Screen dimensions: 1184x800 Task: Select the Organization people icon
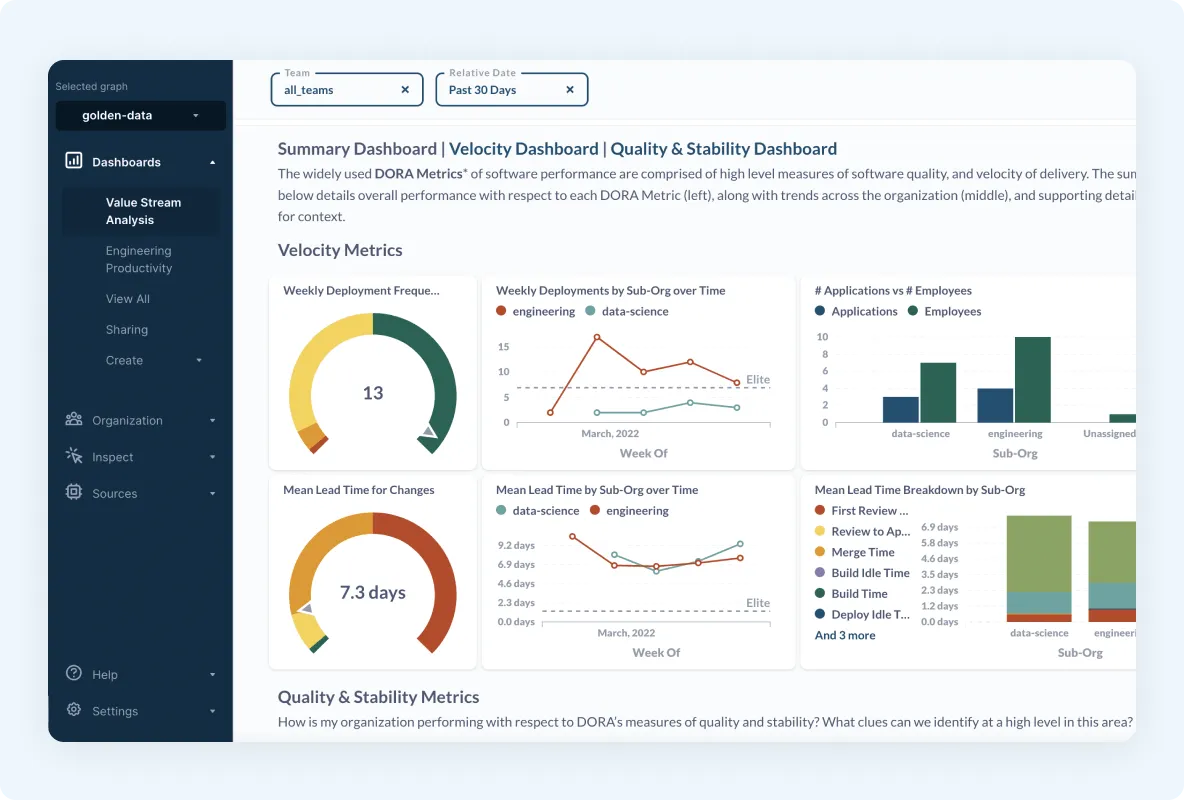pyautogui.click(x=76, y=420)
